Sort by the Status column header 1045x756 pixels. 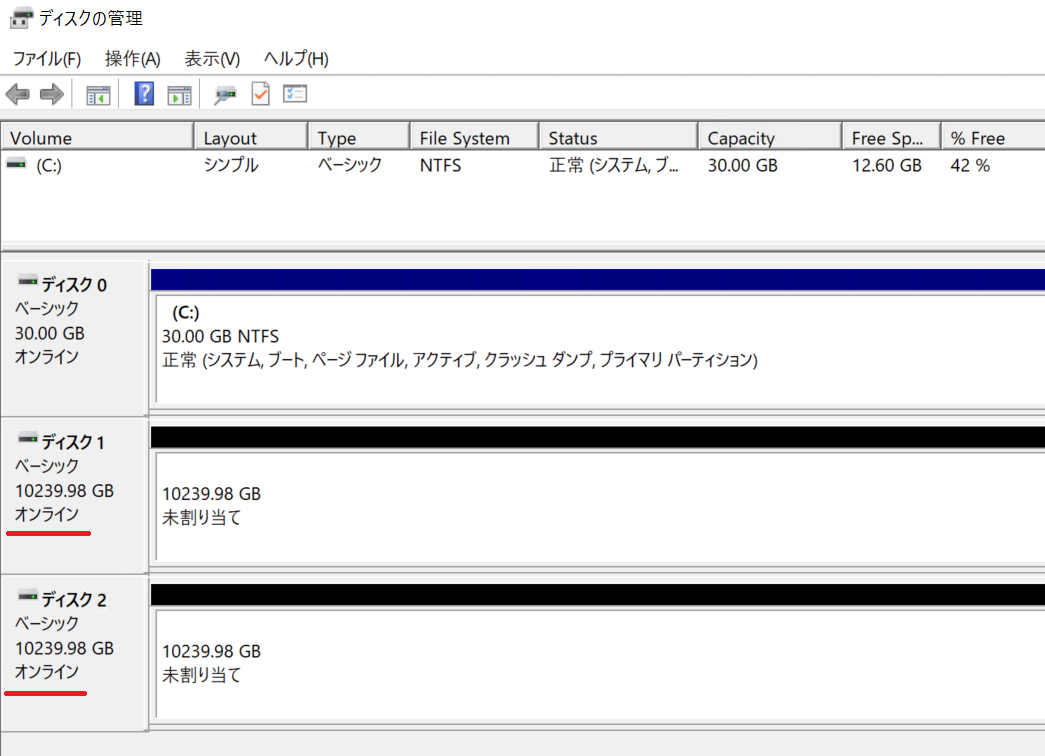pos(618,138)
